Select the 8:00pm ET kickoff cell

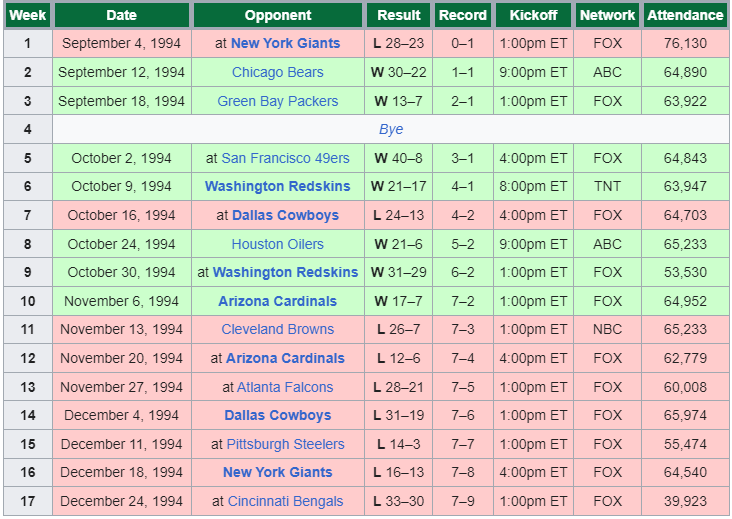pyautogui.click(x=533, y=186)
